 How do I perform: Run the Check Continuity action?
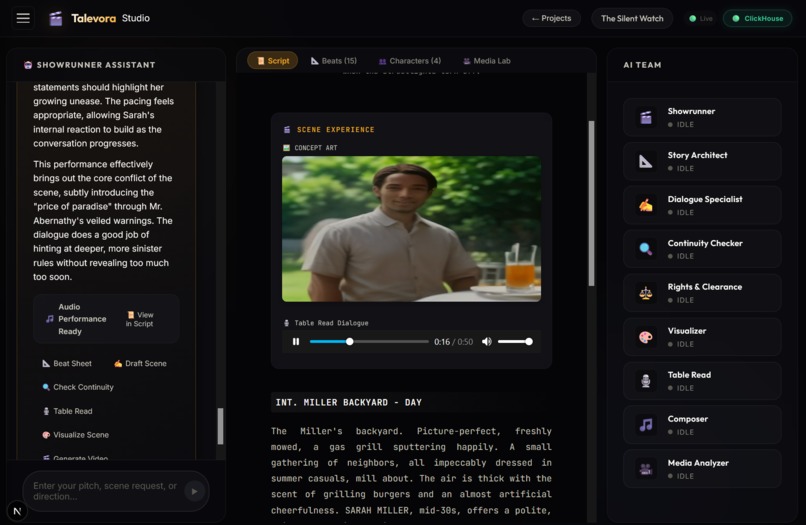coord(78,387)
